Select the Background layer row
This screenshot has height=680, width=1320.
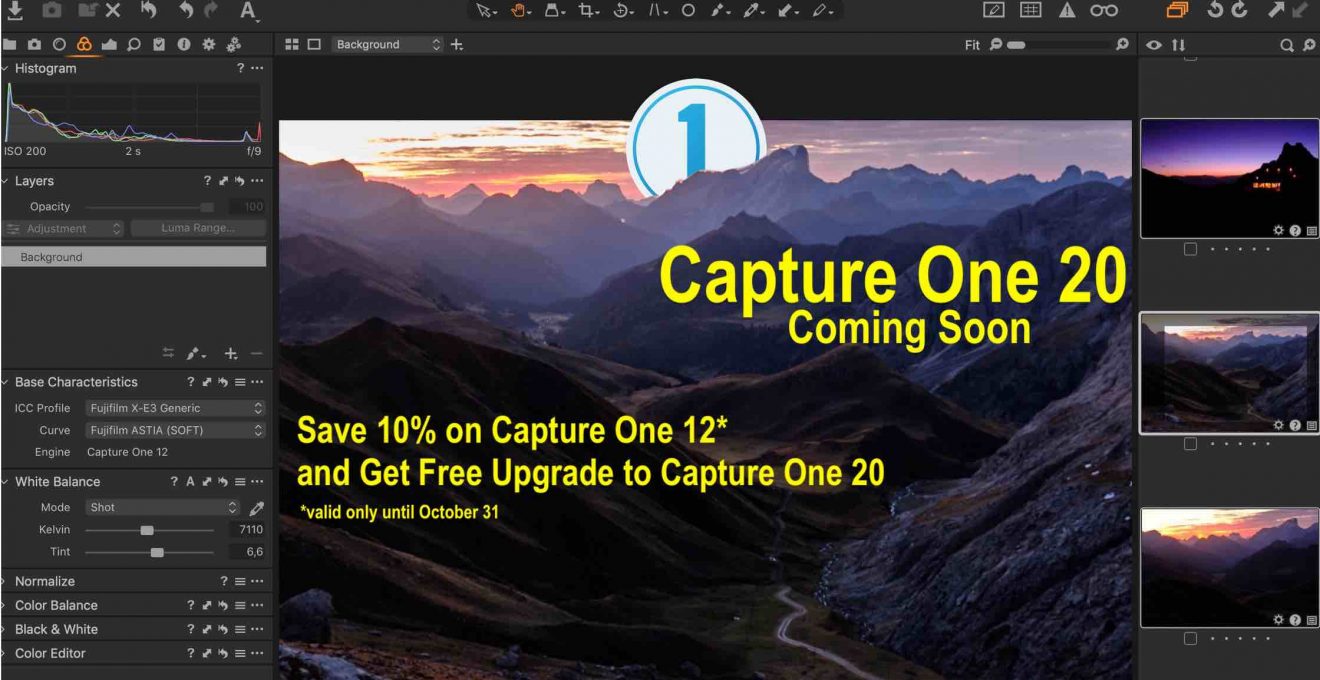tap(134, 257)
